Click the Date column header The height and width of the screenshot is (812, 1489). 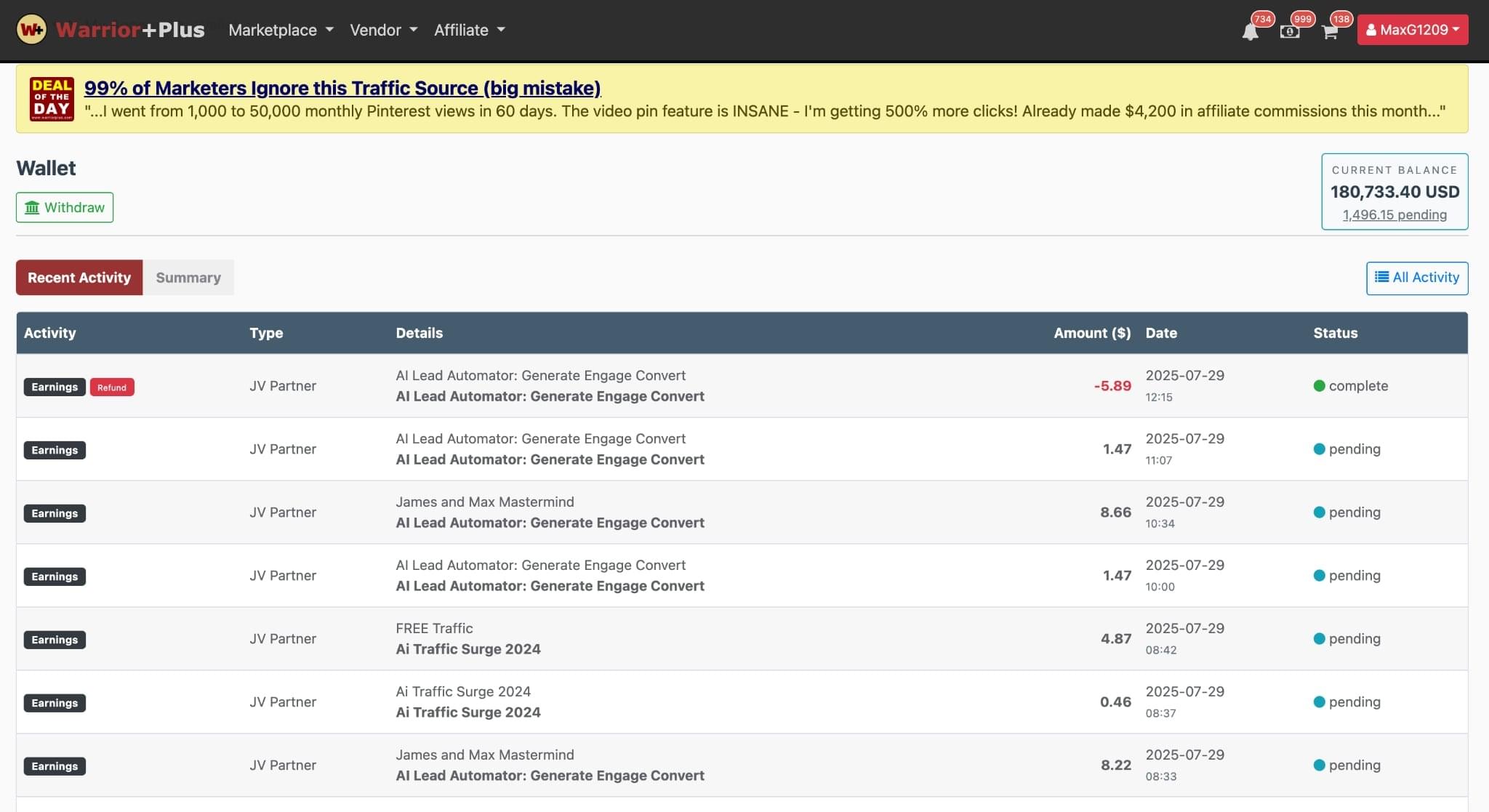tap(1161, 333)
